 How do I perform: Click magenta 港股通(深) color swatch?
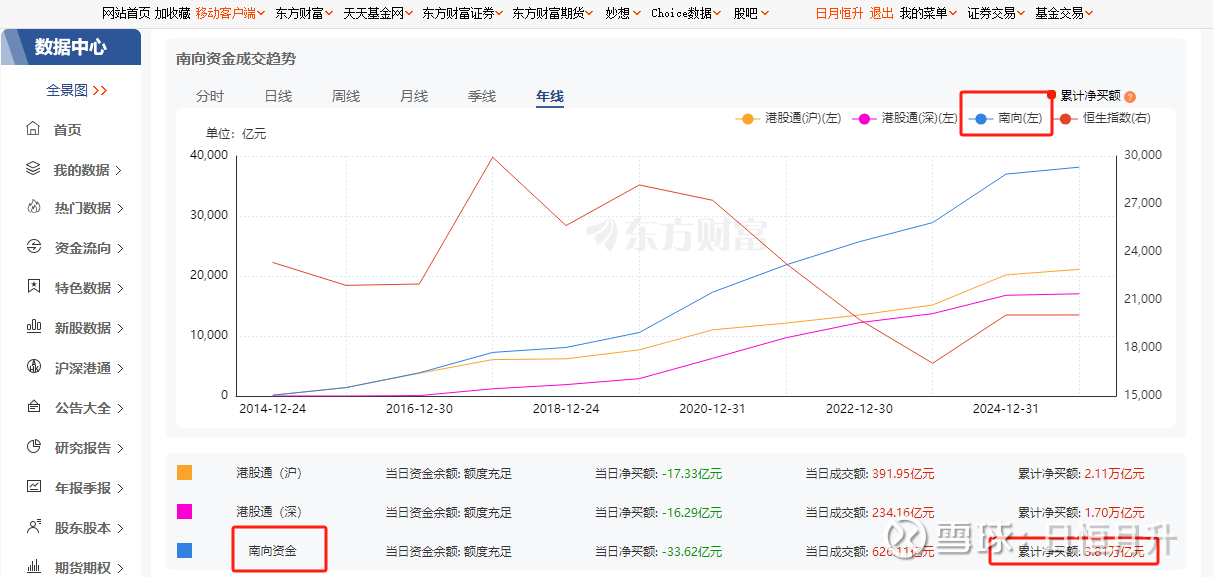point(184,512)
